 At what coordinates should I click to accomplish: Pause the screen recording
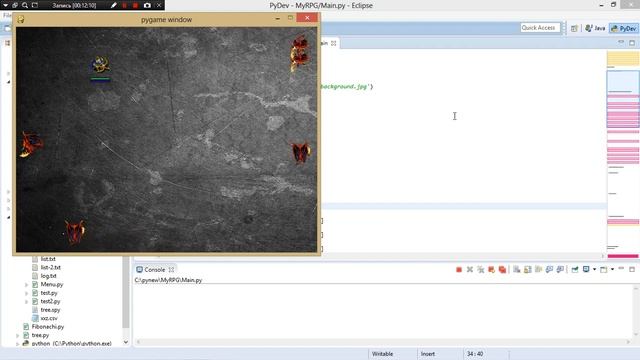[x=124, y=5]
